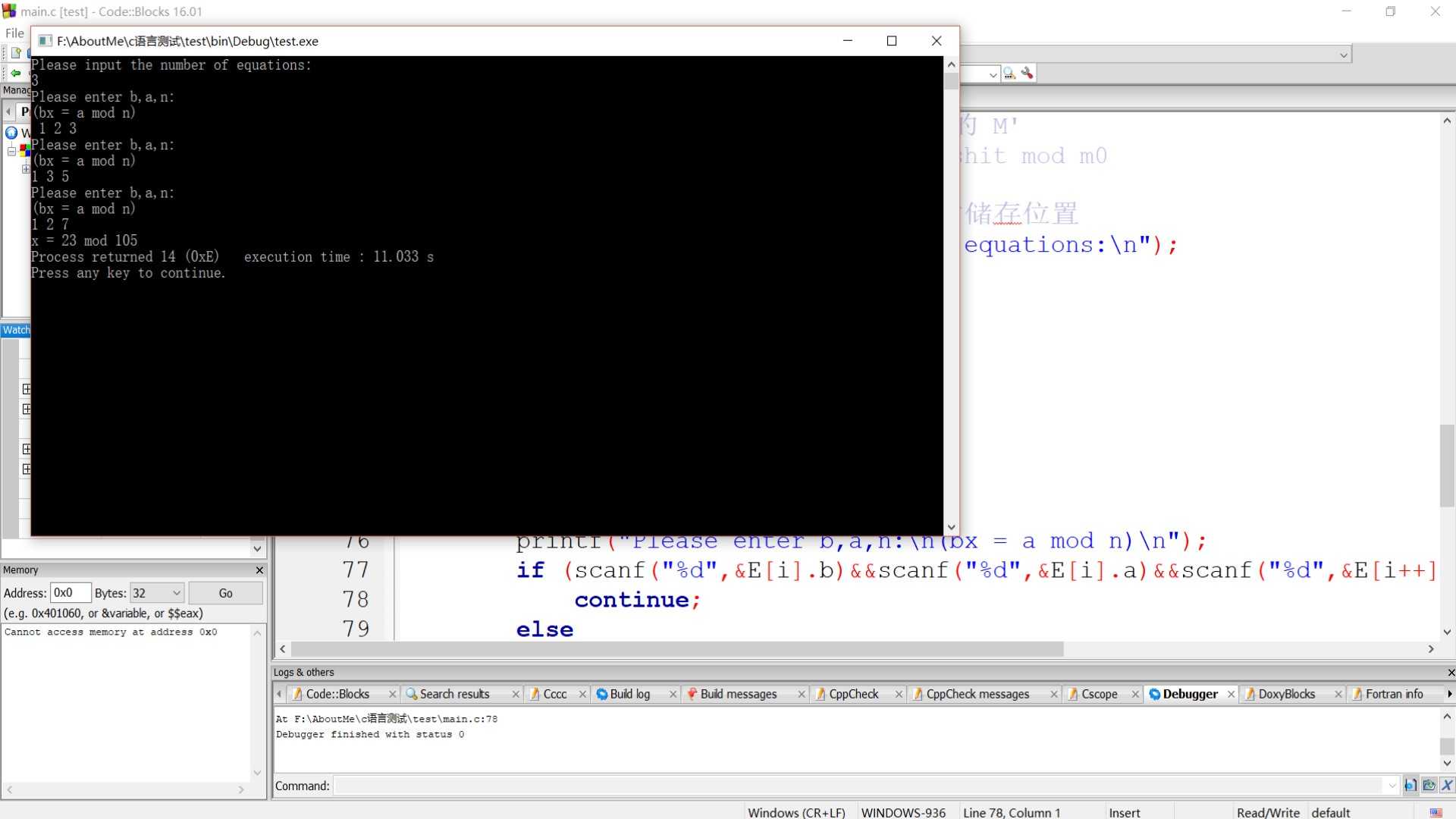Close the CppCheck messages tab
The image size is (1456, 819).
coord(1054,694)
